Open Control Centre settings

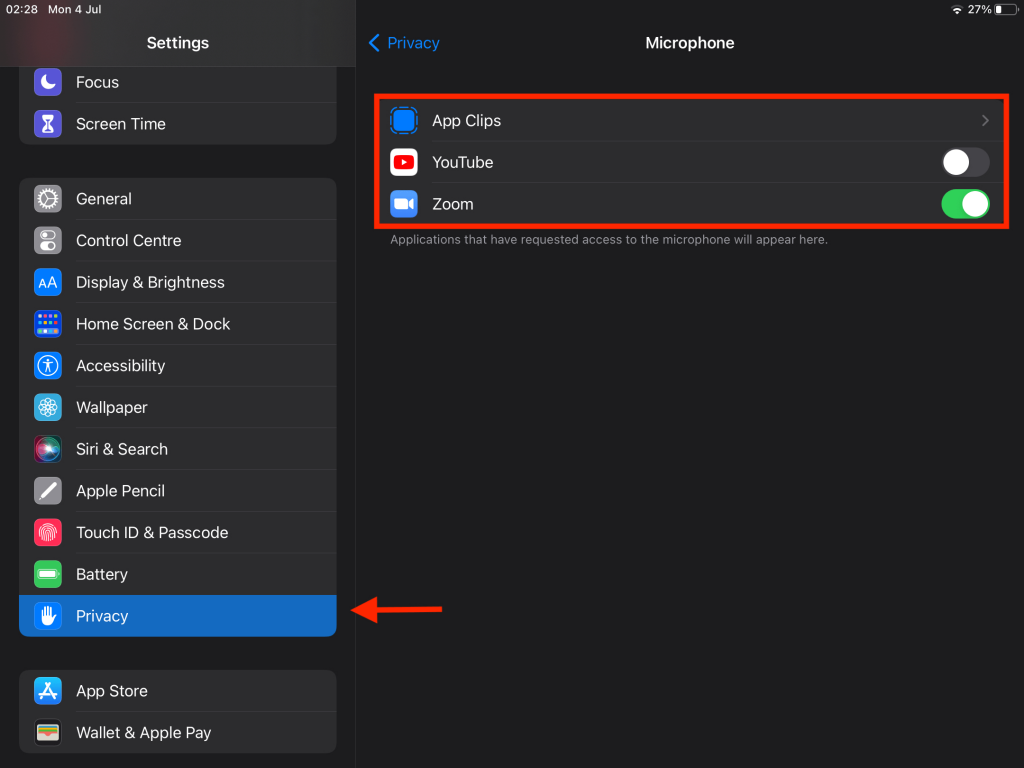(x=178, y=240)
